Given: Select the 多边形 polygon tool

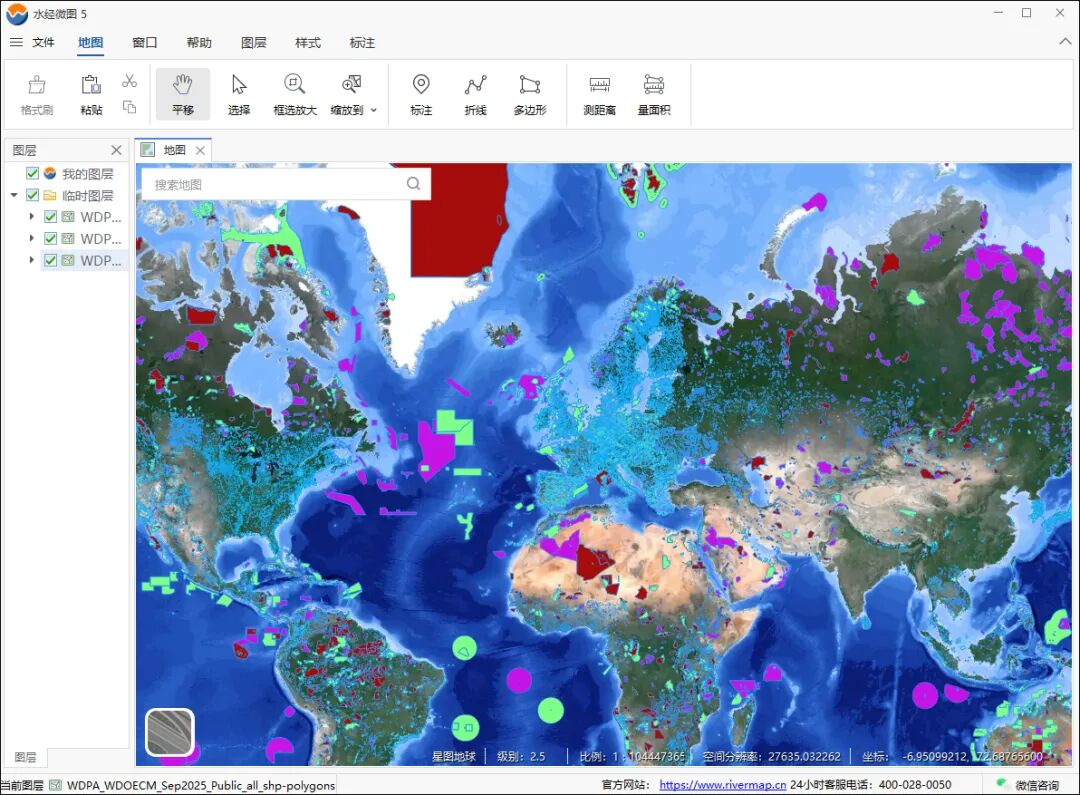Looking at the screenshot, I should click(x=530, y=94).
